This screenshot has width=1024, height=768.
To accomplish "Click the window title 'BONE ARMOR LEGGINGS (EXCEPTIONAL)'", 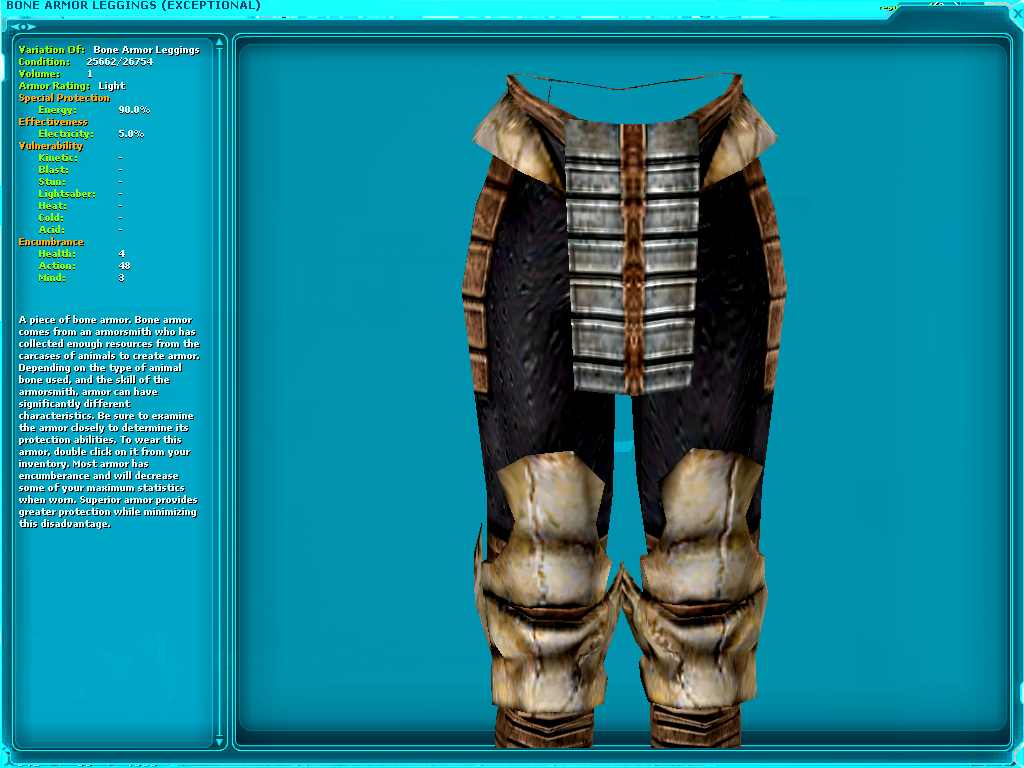I will (133, 6).
